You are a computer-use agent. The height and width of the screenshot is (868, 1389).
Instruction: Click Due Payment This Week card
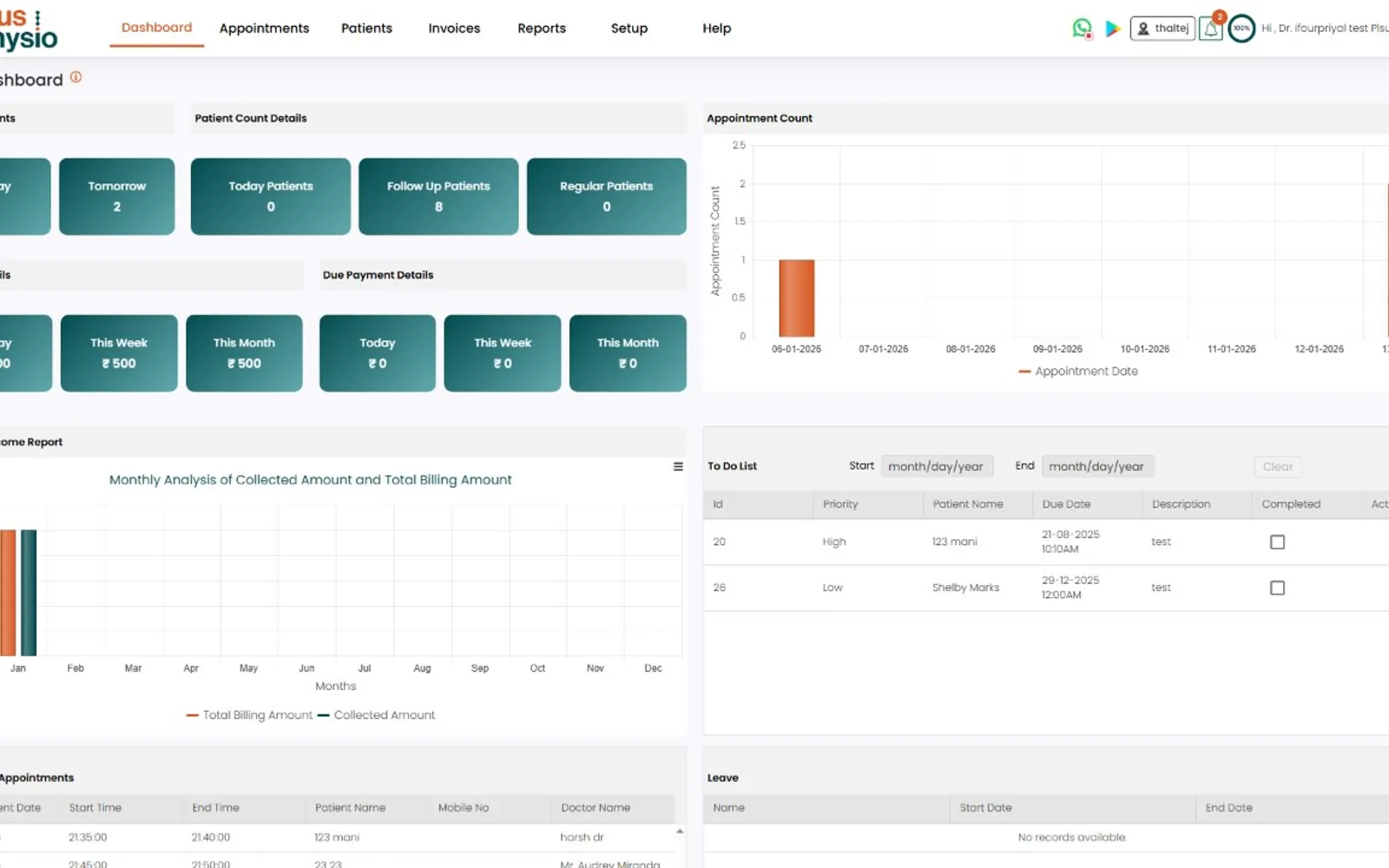pos(503,353)
